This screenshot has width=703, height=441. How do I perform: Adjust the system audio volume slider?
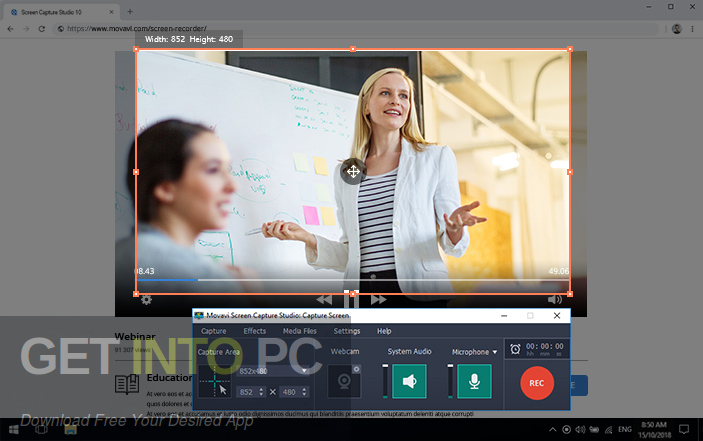pyautogui.click(x=385, y=381)
